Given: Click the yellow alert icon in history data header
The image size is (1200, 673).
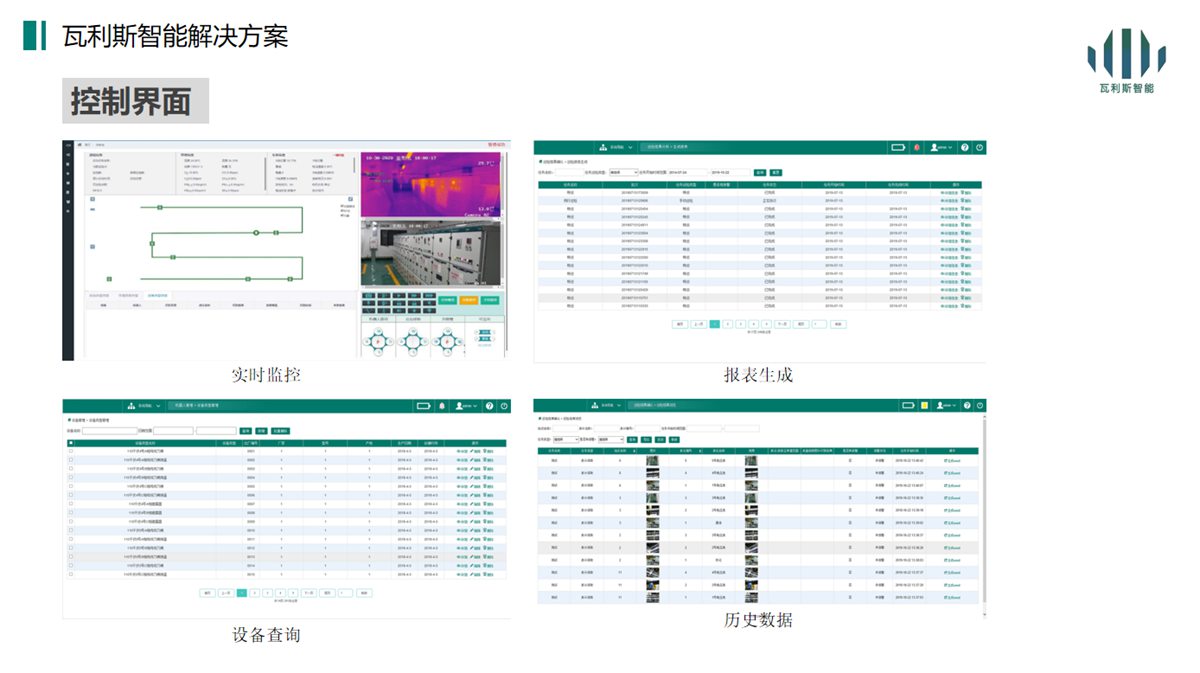Looking at the screenshot, I should (x=925, y=406).
